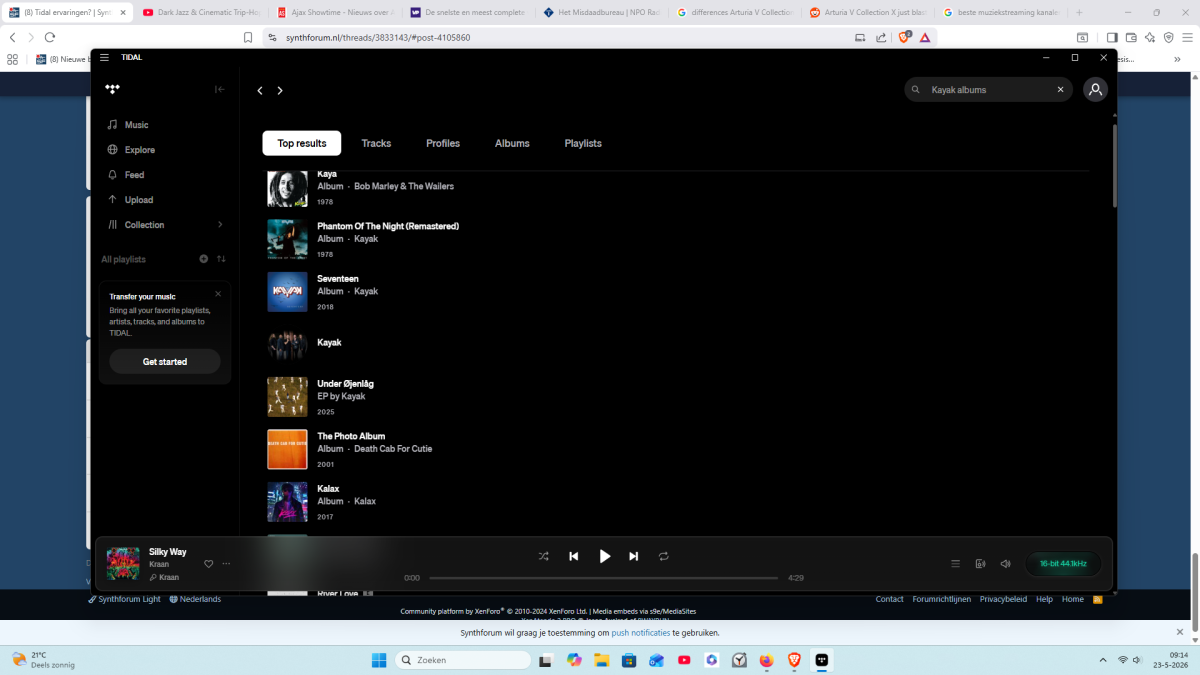Toggle shuffle playback
This screenshot has width=1200, height=675.
543,556
